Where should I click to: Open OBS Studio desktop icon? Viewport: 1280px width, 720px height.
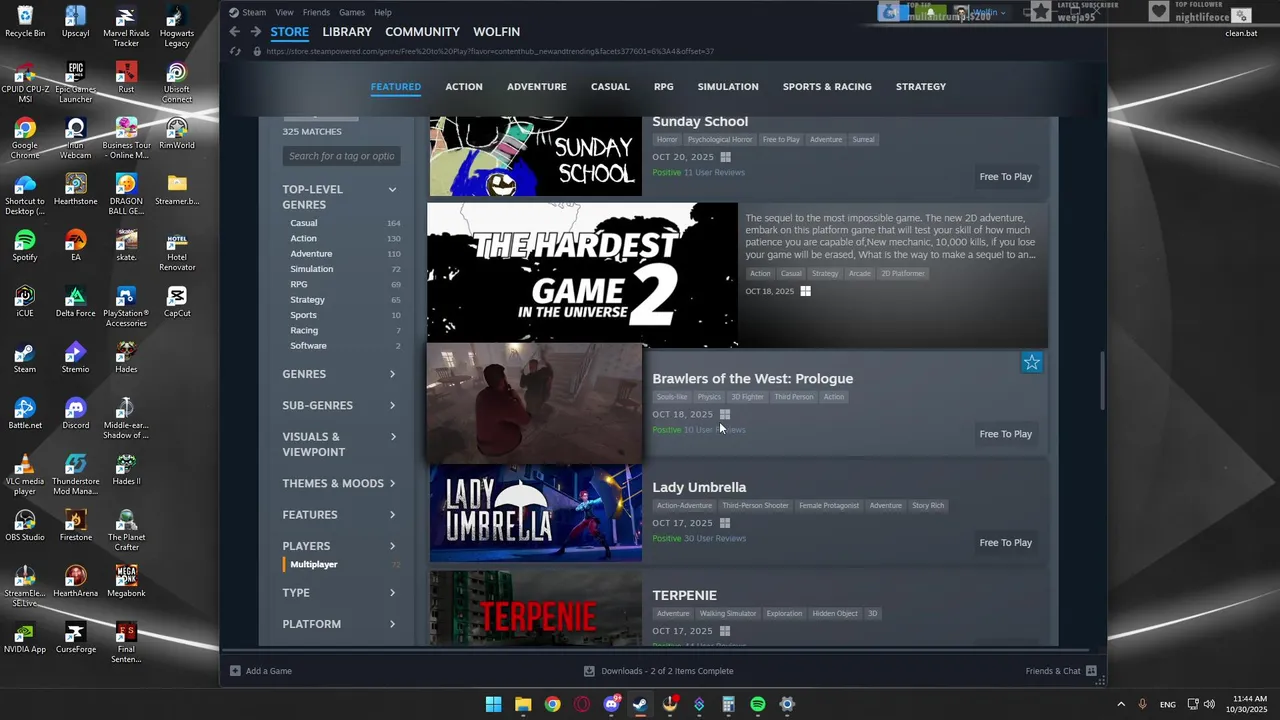(25, 525)
